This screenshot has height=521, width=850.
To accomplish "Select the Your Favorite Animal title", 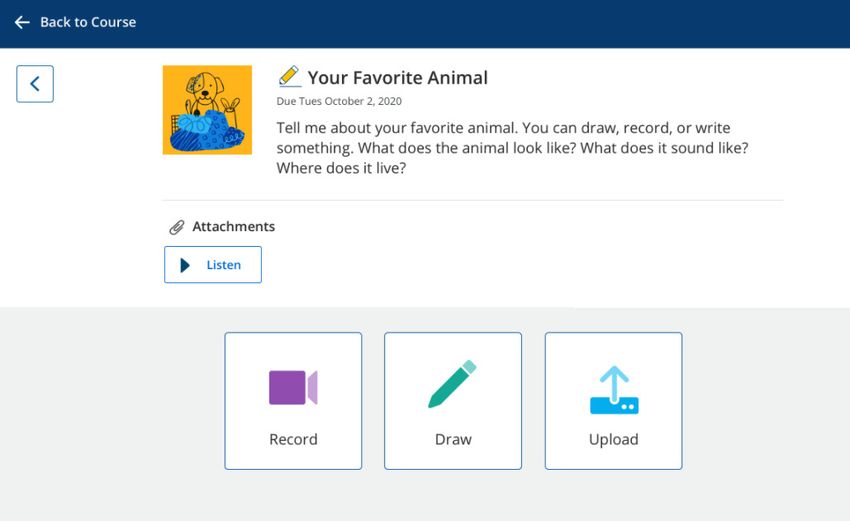I will pos(398,78).
